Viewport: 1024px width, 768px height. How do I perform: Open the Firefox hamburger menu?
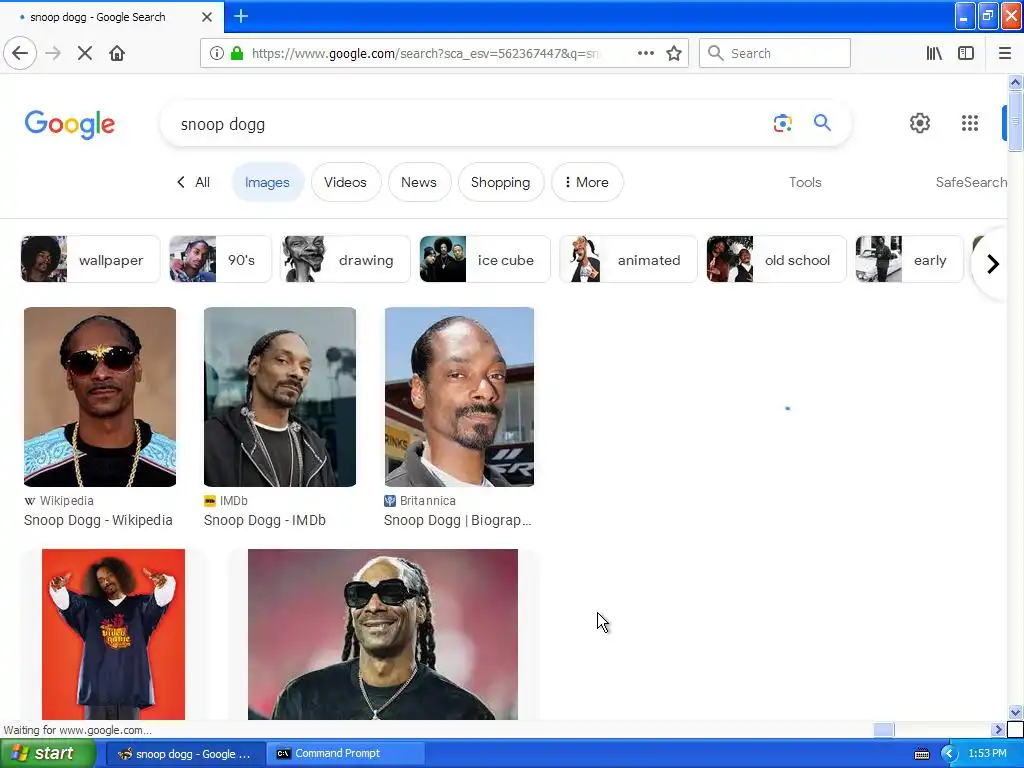click(x=1004, y=54)
